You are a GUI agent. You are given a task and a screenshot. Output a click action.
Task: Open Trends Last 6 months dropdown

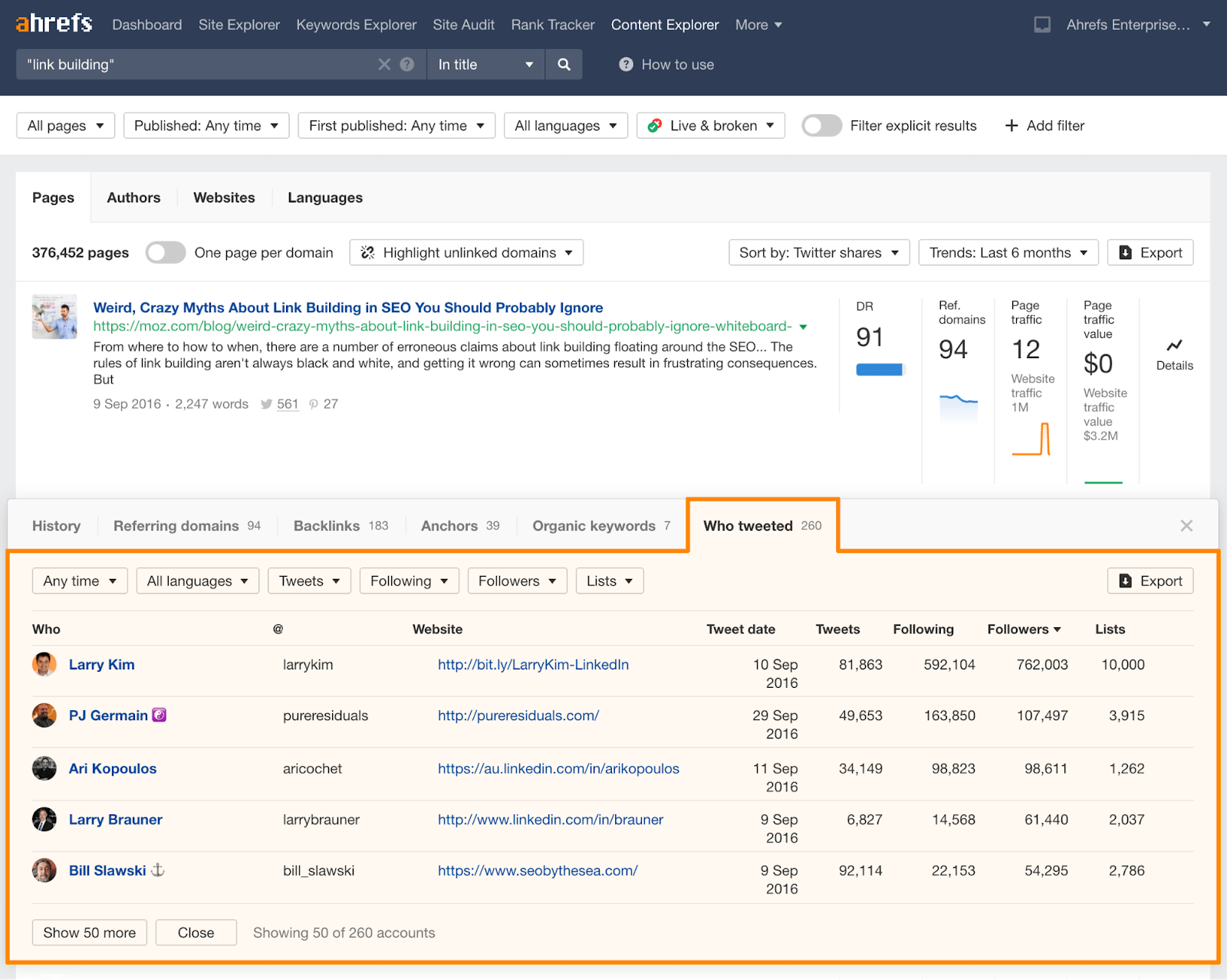click(x=1008, y=252)
